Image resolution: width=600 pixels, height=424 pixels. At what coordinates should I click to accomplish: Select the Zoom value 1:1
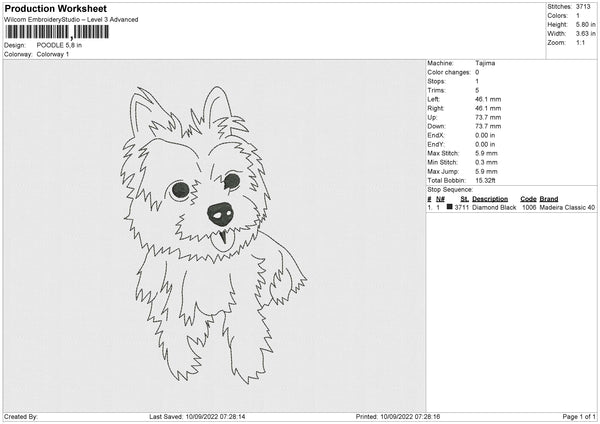(x=580, y=43)
